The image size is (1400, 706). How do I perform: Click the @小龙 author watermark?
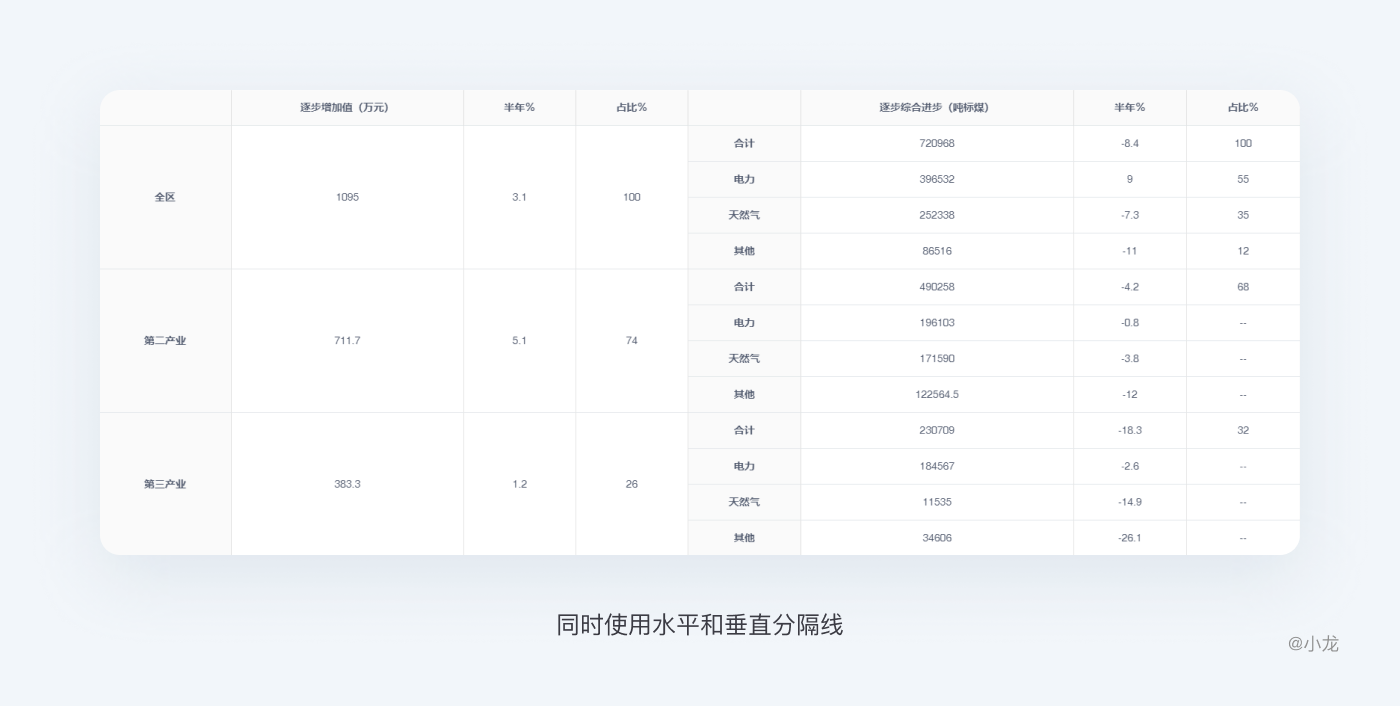(x=1313, y=644)
